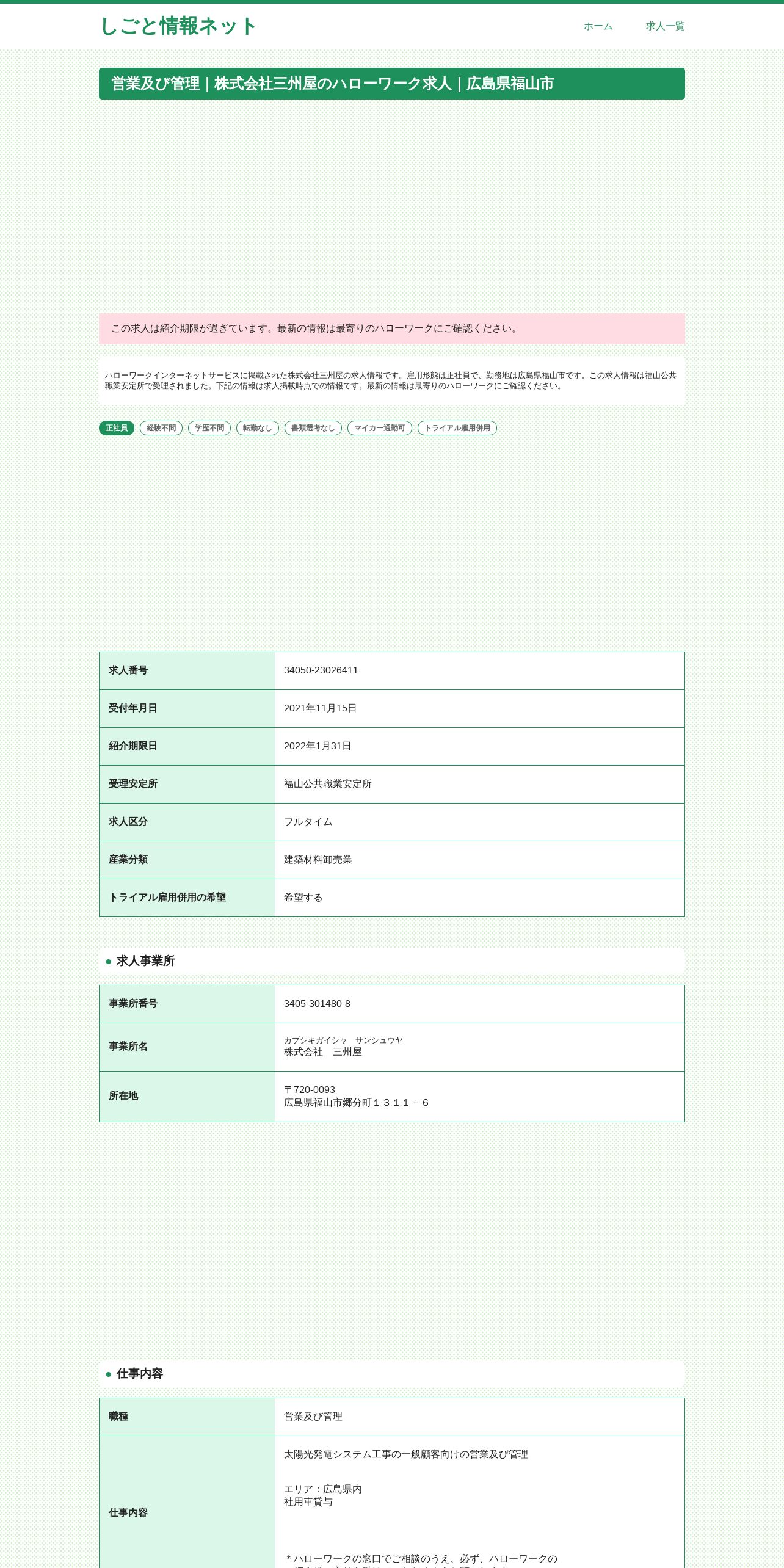Click the 求人番号 row label
Screen dimensions: 784x1568
(128, 670)
